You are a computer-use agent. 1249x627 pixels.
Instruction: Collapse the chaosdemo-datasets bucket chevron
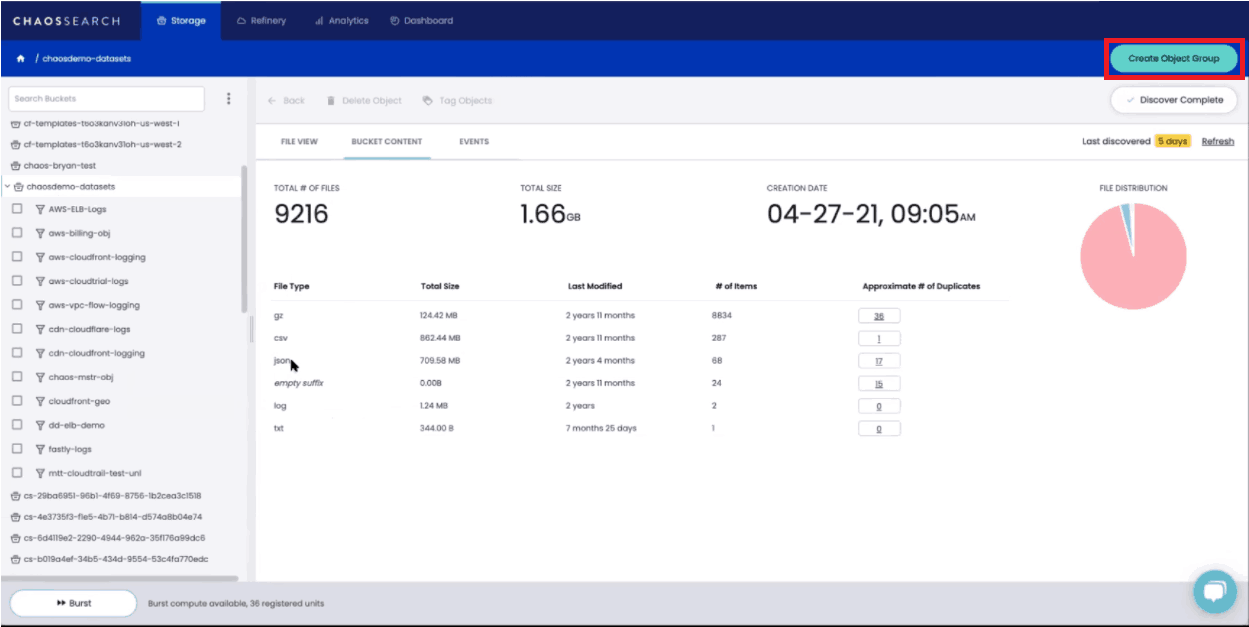click(x=7, y=187)
